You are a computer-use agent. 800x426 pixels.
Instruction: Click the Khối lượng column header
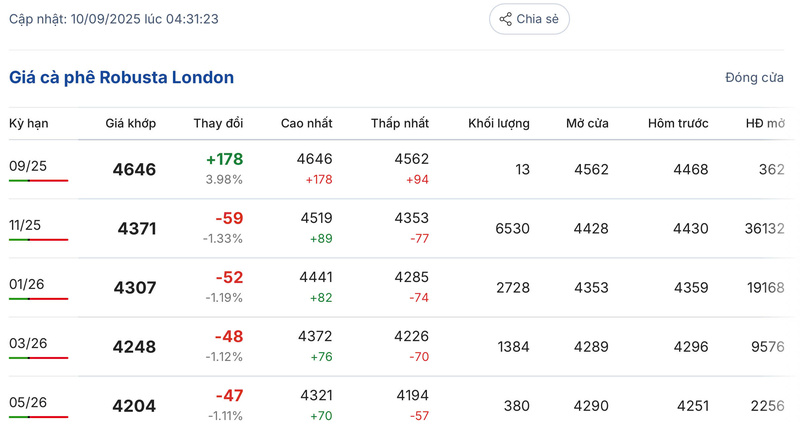tap(499, 123)
